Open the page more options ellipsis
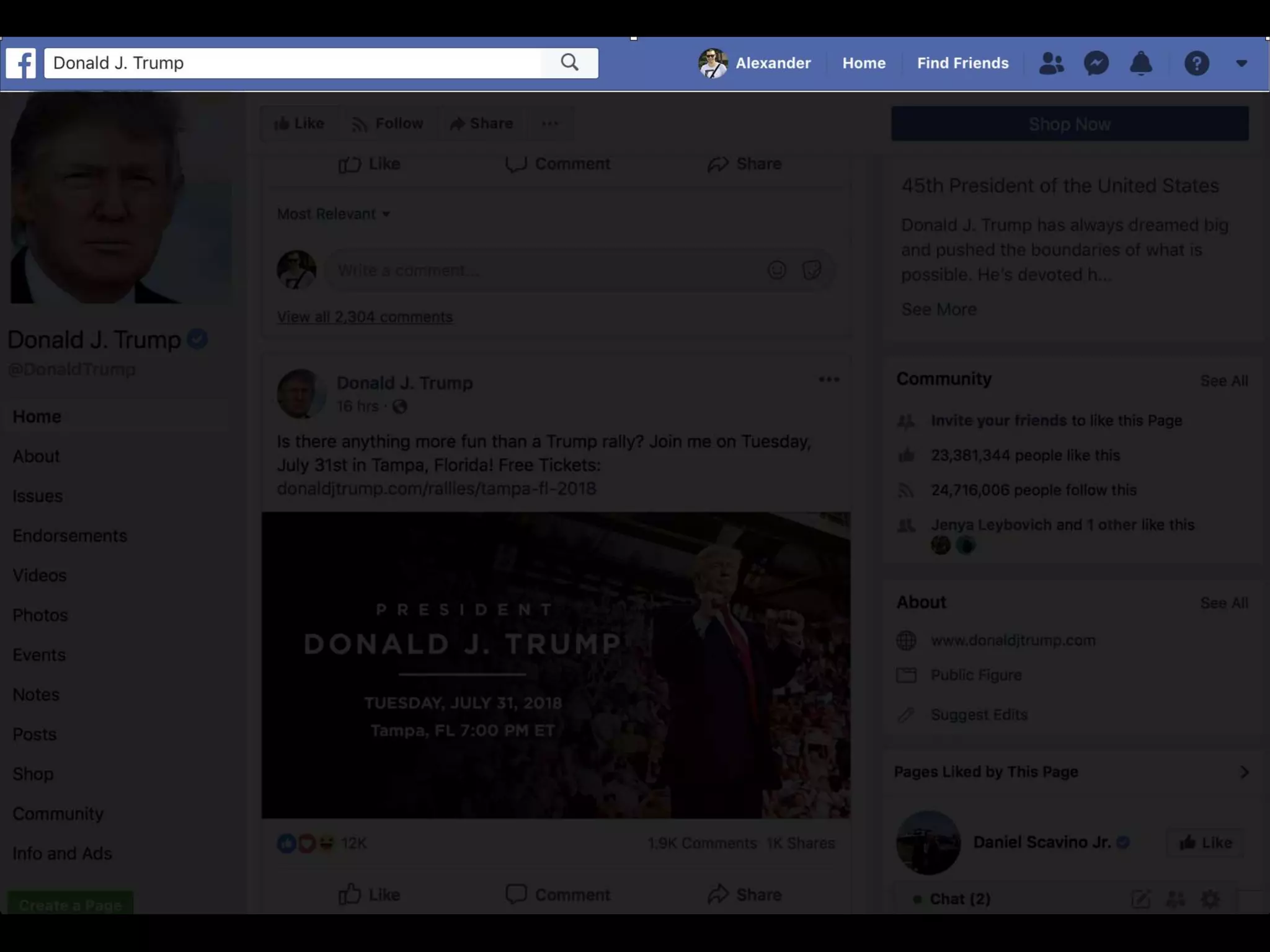Viewport: 1270px width, 952px height. click(550, 123)
